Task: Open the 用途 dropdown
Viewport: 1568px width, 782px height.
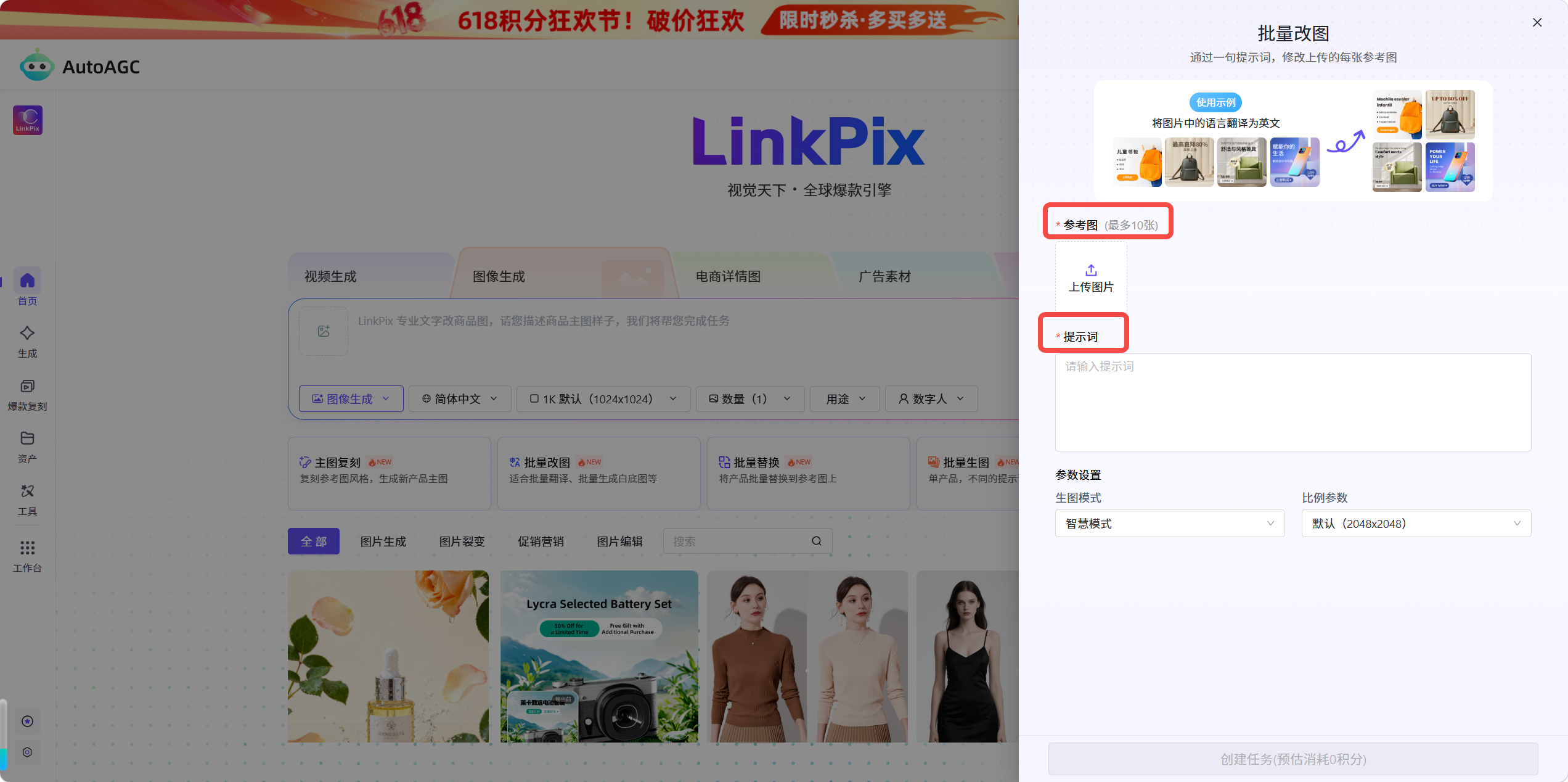Action: [x=845, y=399]
